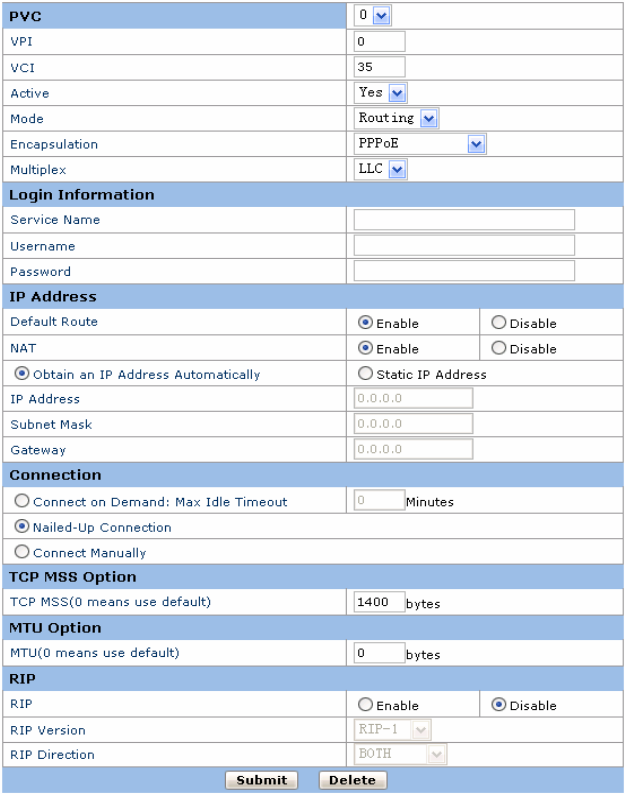Click the VPI input field
This screenshot has height=794, width=625.
click(379, 42)
